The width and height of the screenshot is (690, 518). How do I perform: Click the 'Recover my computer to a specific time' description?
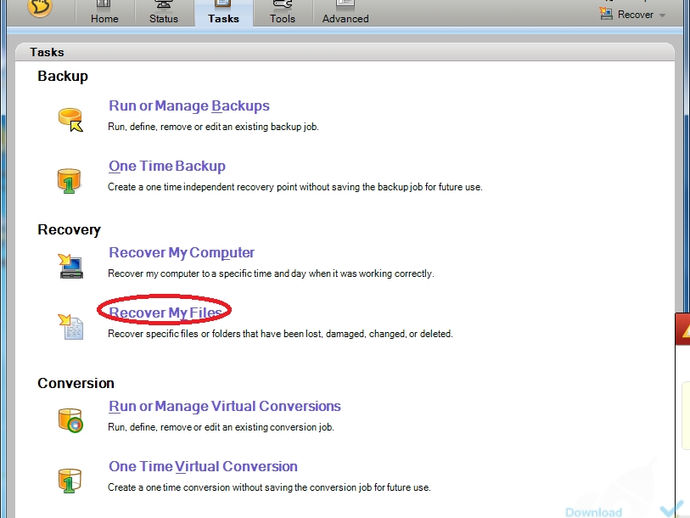pyautogui.click(x=271, y=274)
